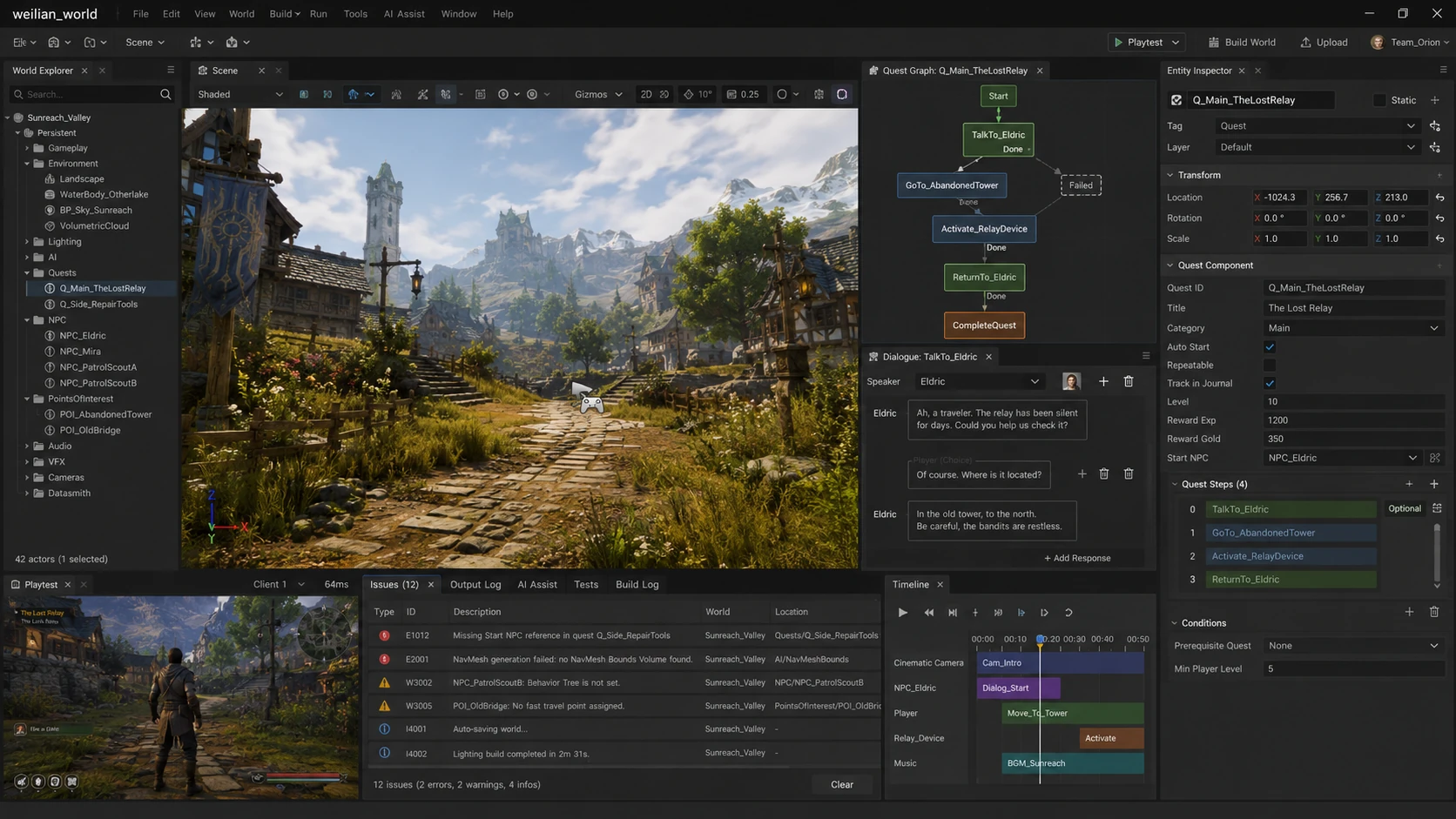Switch to the Tests tab

coord(586,585)
